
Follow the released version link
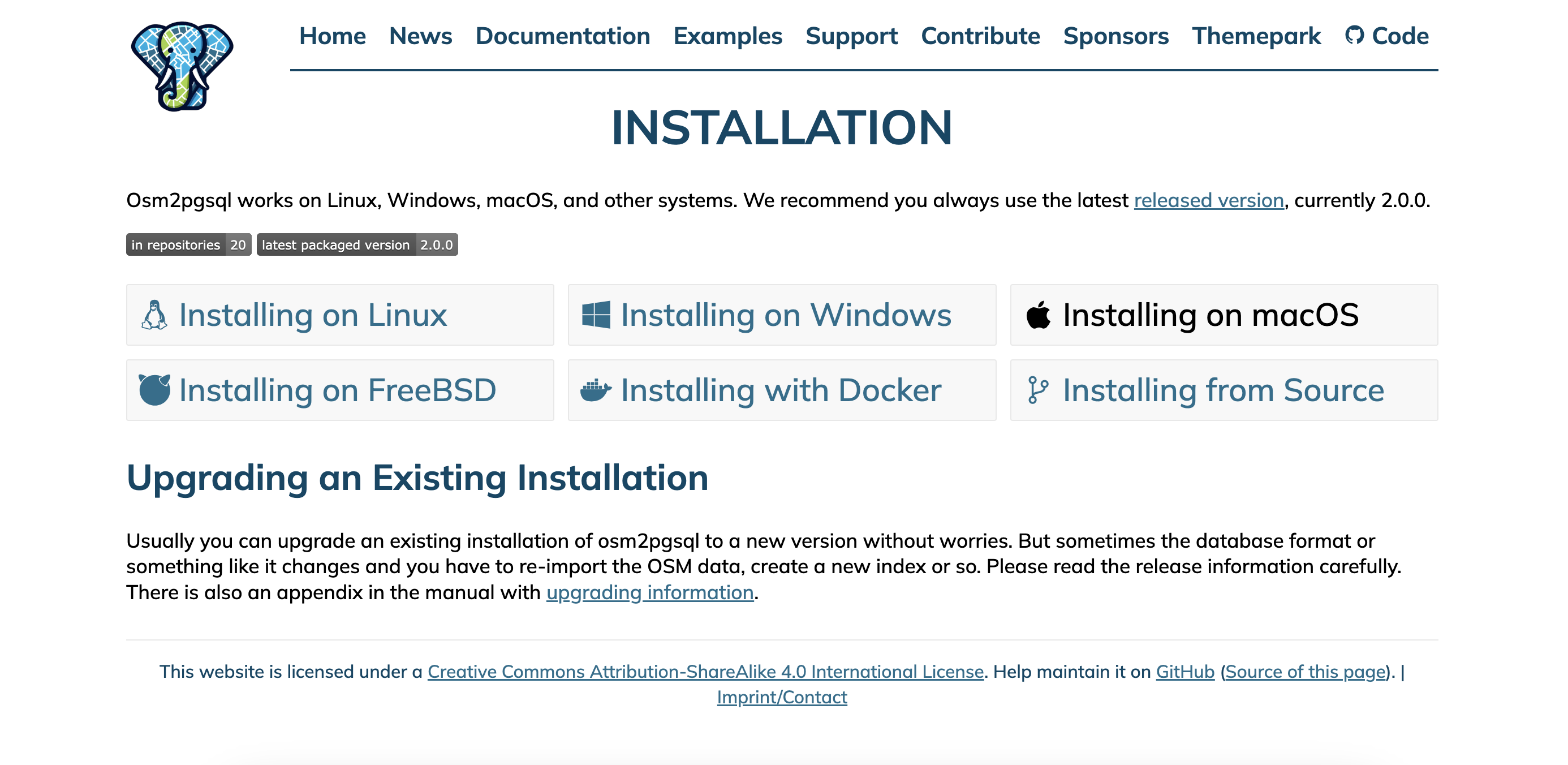(x=1208, y=200)
